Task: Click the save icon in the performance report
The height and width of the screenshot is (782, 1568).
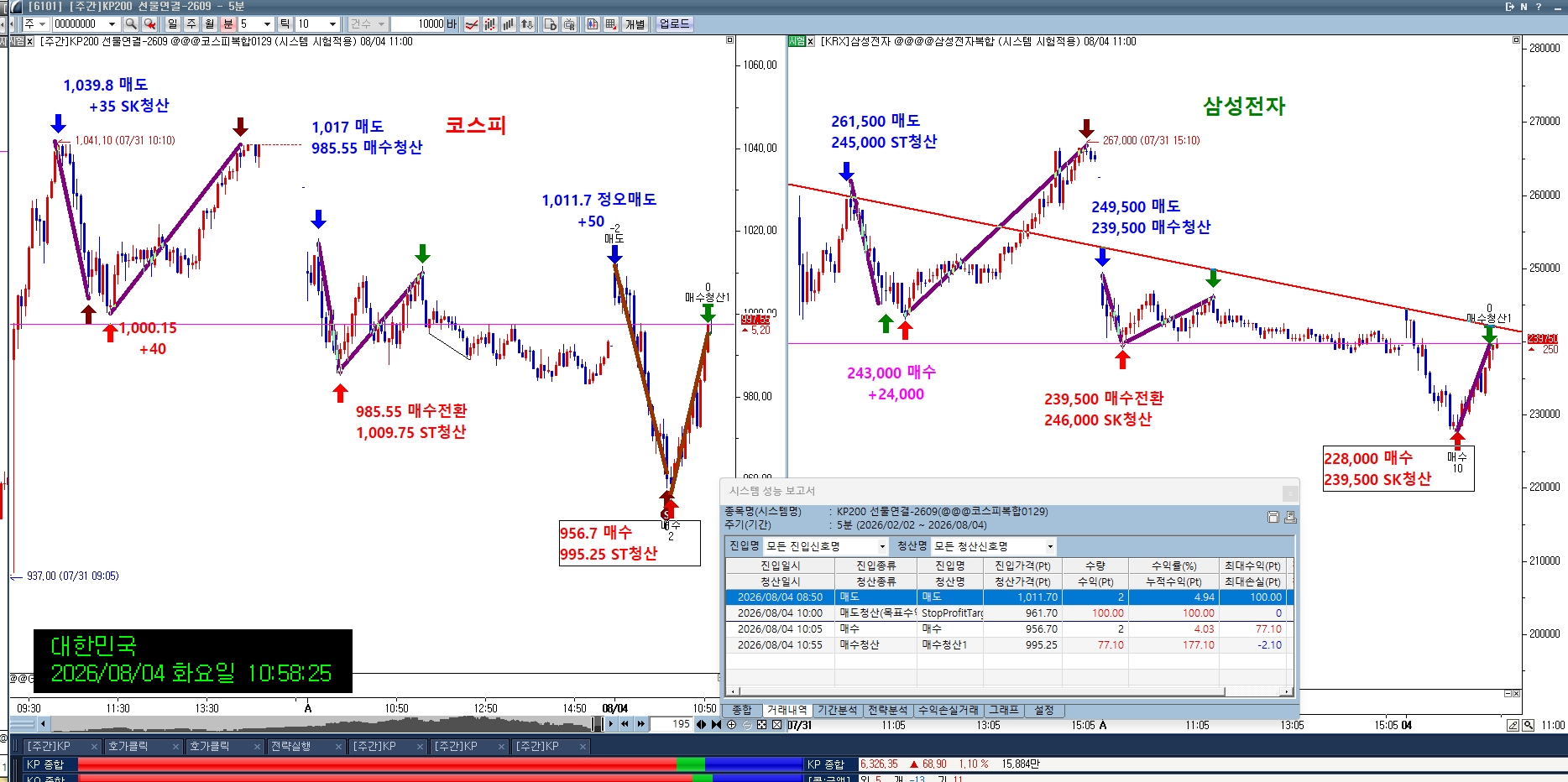Action: [x=1273, y=517]
